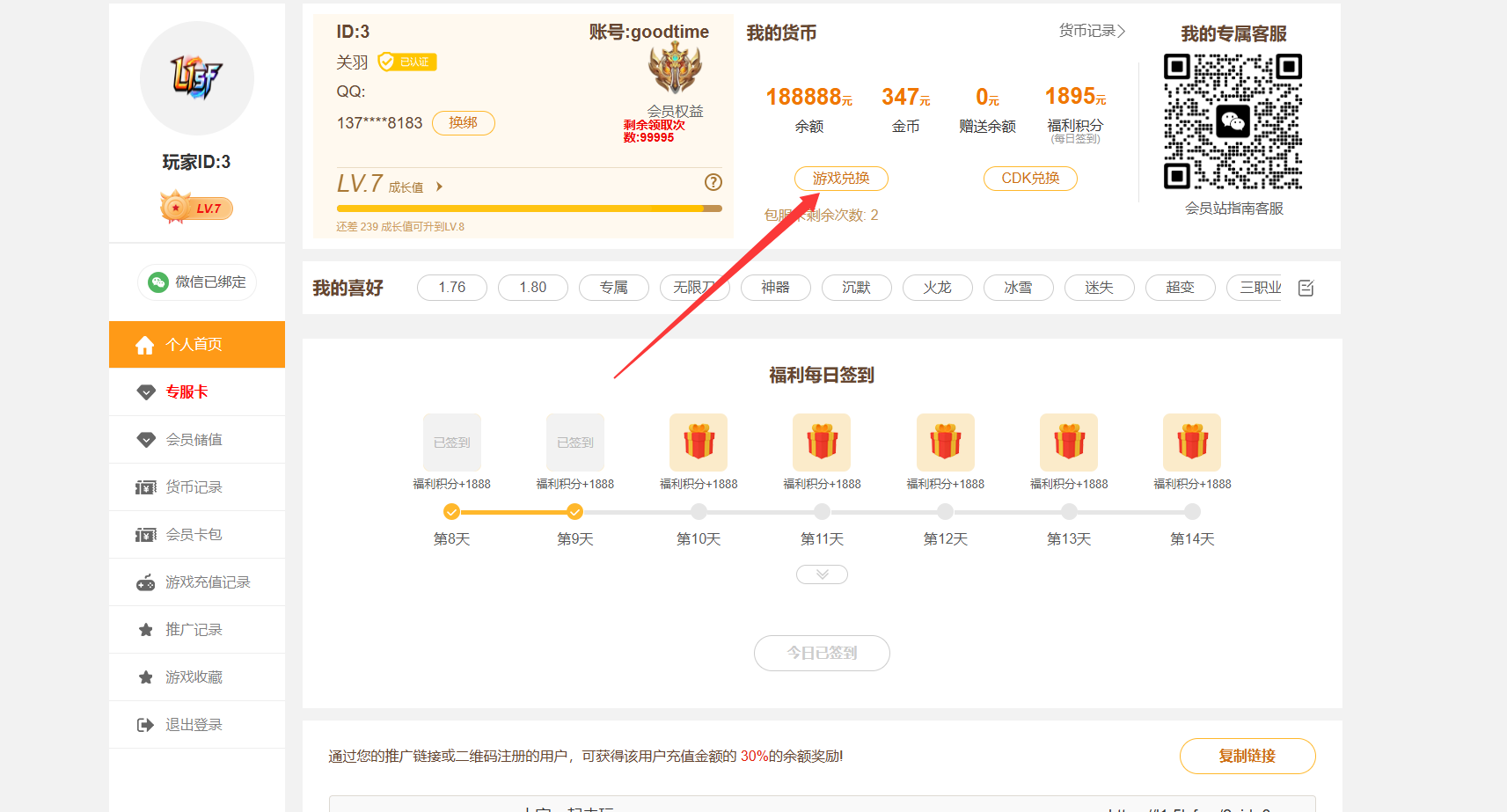1507x812 pixels.
Task: Click the 复制链接 copy link button
Action: pos(1247,756)
